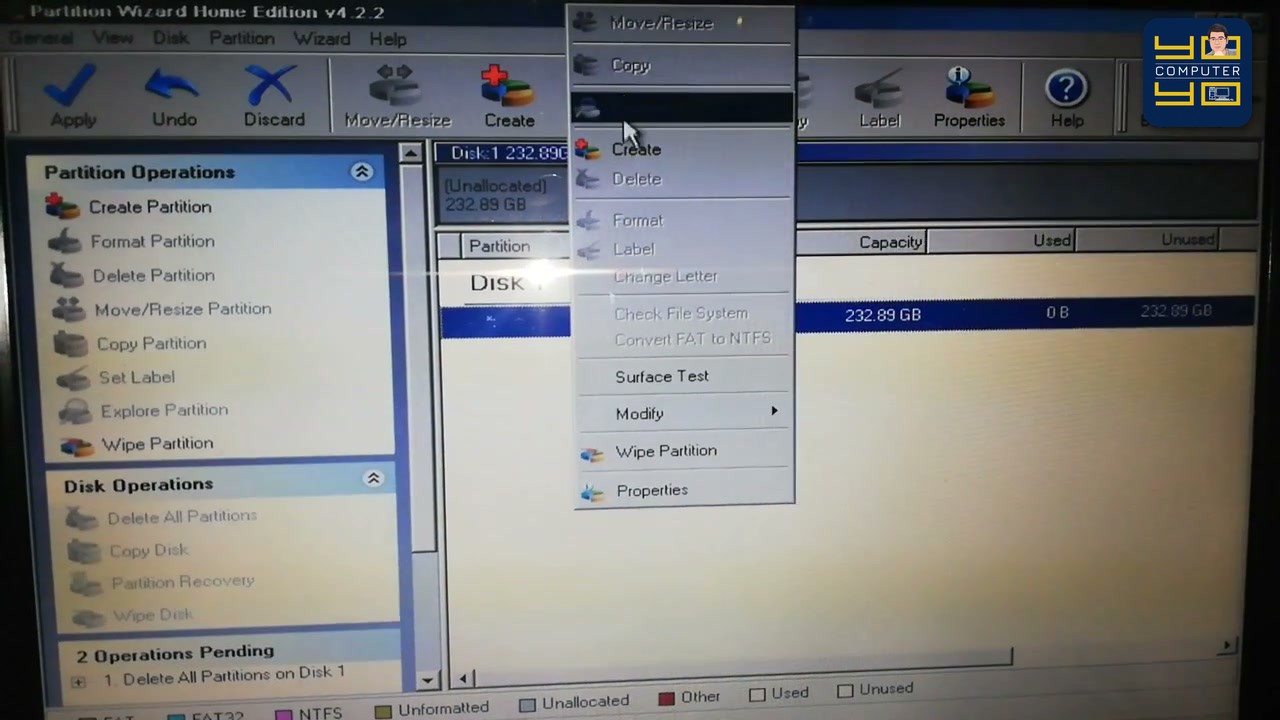Open the Properties toolbar icon
The width and height of the screenshot is (1280, 720).
(x=969, y=98)
